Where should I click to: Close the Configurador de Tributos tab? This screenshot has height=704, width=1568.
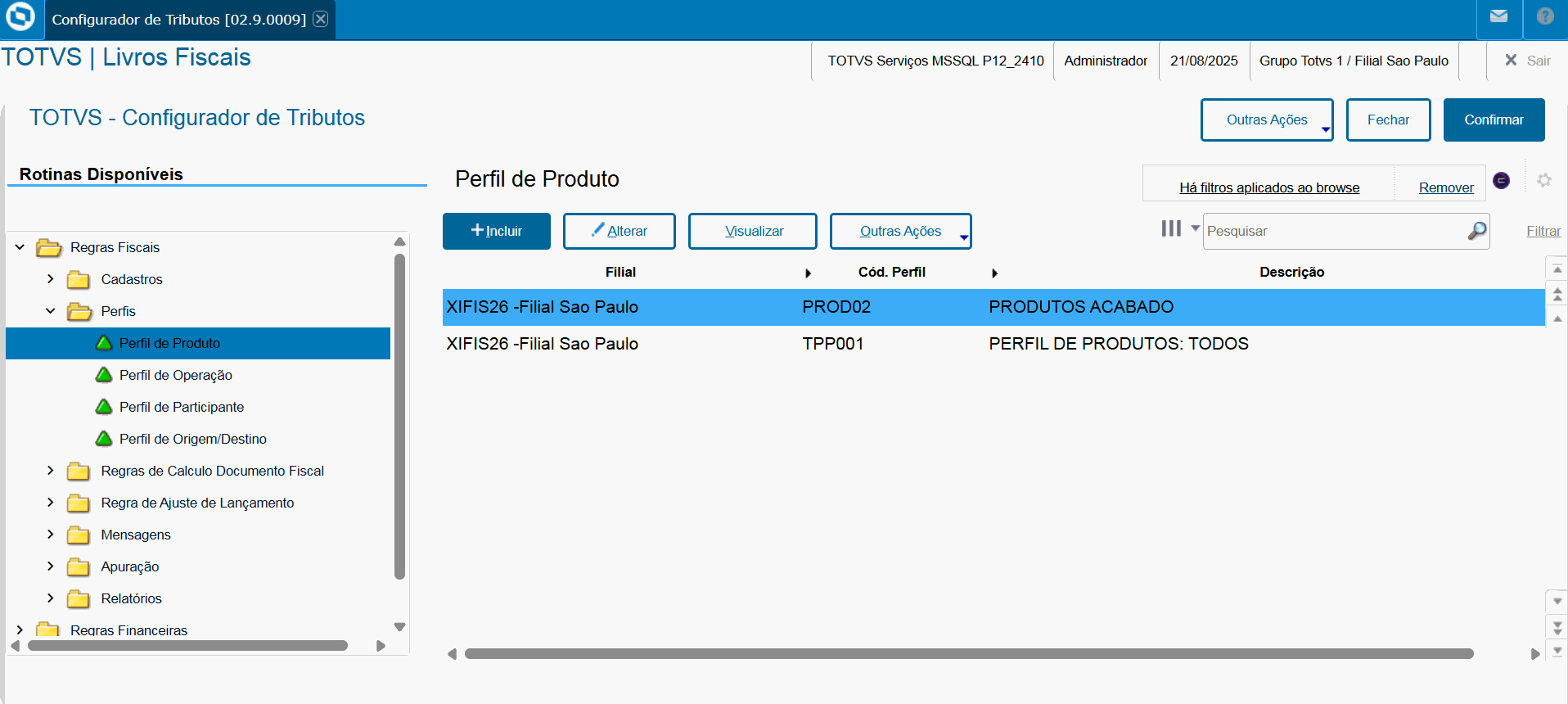click(x=321, y=19)
